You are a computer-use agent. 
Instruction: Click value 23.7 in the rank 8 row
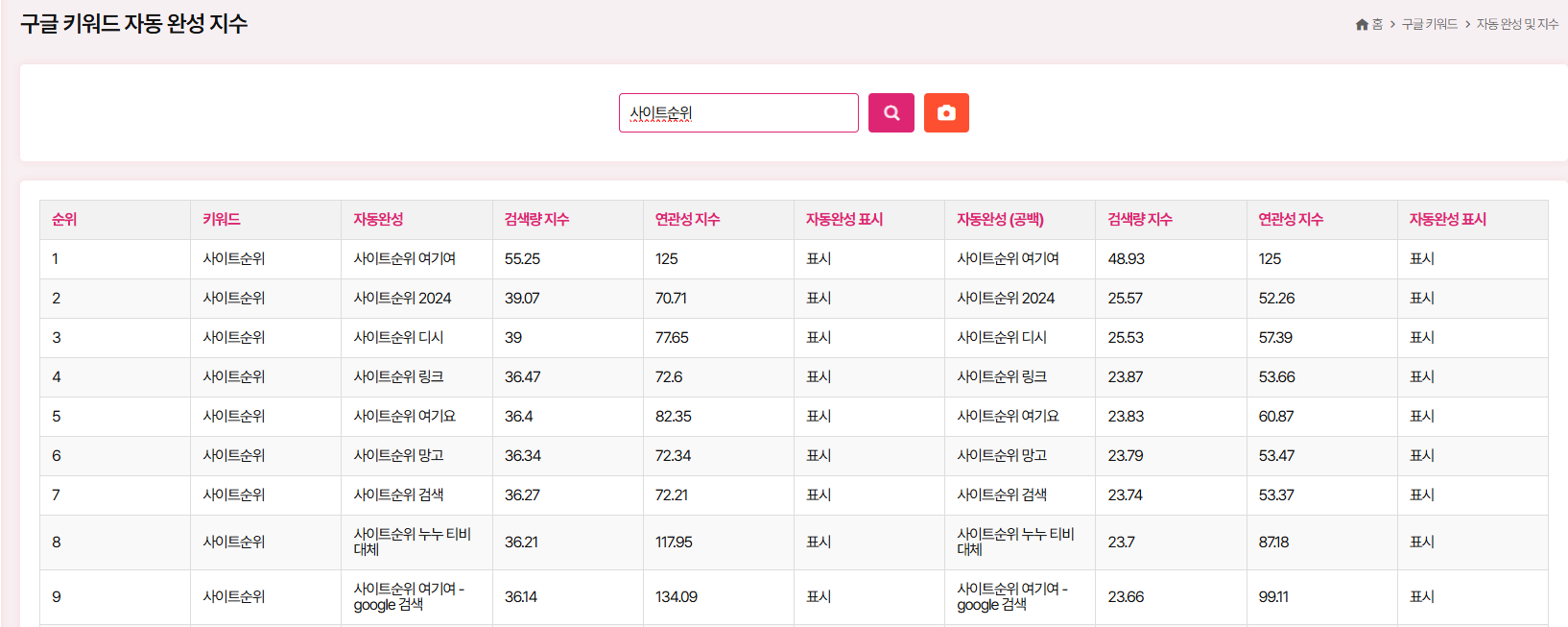tap(1121, 543)
